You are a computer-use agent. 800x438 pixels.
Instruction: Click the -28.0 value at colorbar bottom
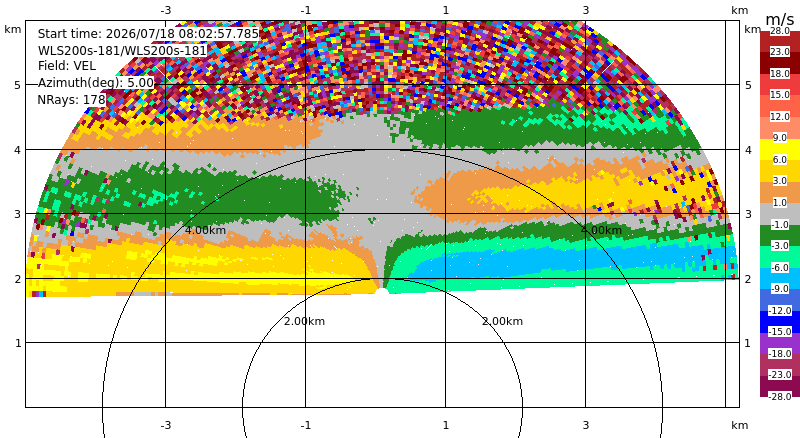coord(780,397)
